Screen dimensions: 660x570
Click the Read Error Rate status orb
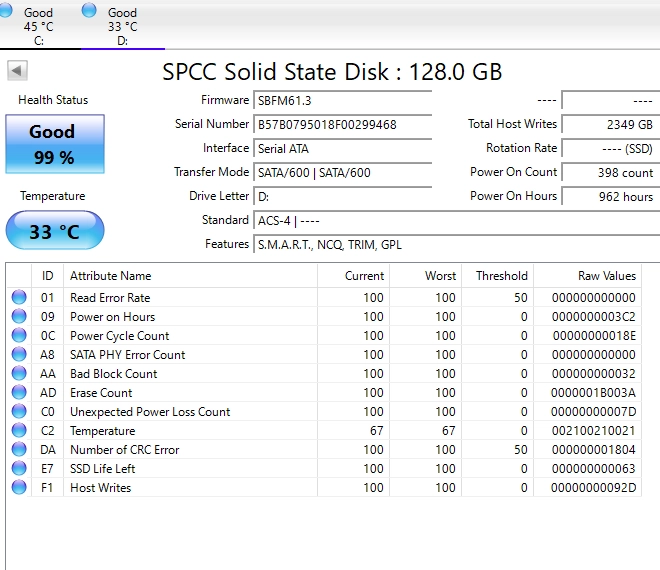point(19,297)
